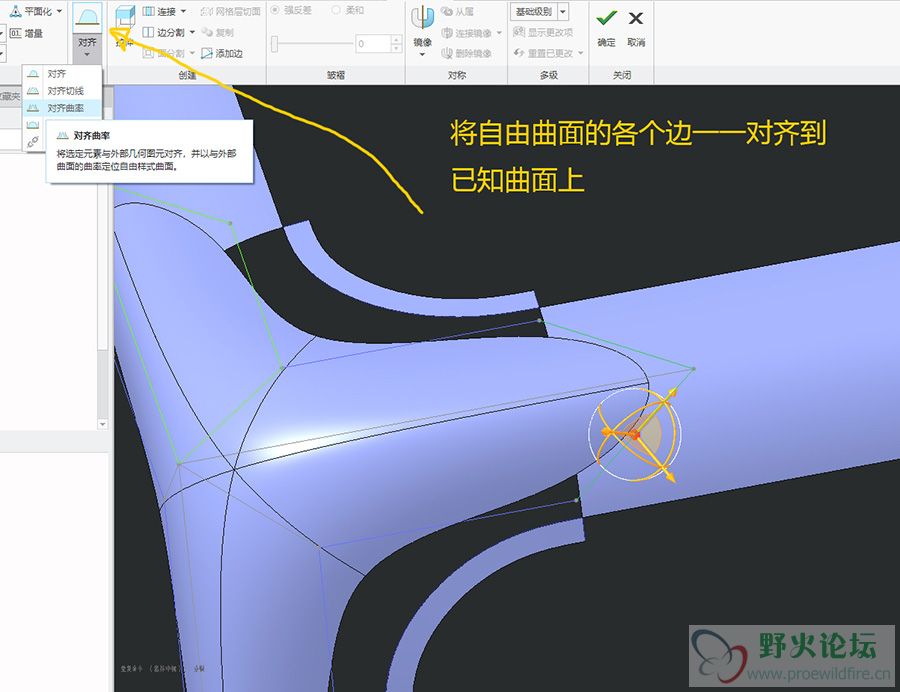Choose 对齐 from the align dropdown menu
The width and height of the screenshot is (900, 692).
click(62, 73)
